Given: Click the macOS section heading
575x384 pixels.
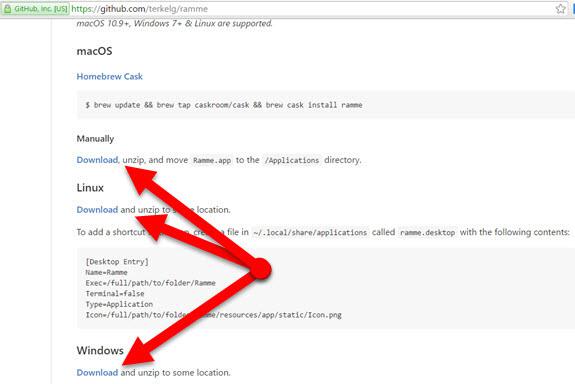Looking at the screenshot, I should [x=94, y=51].
